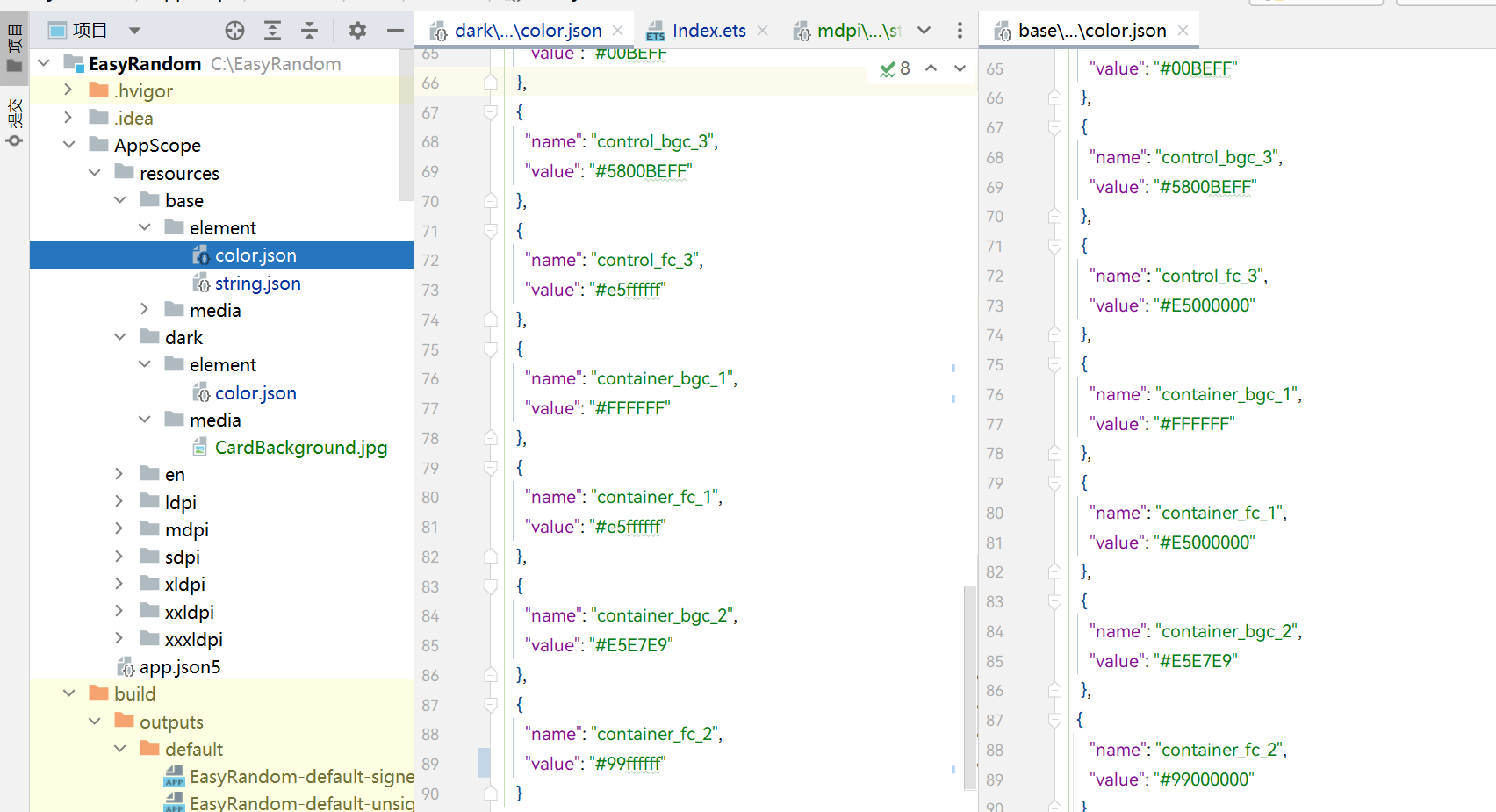The width and height of the screenshot is (1496, 812).
Task: Expand the xxxldpi folder
Action: (x=119, y=639)
